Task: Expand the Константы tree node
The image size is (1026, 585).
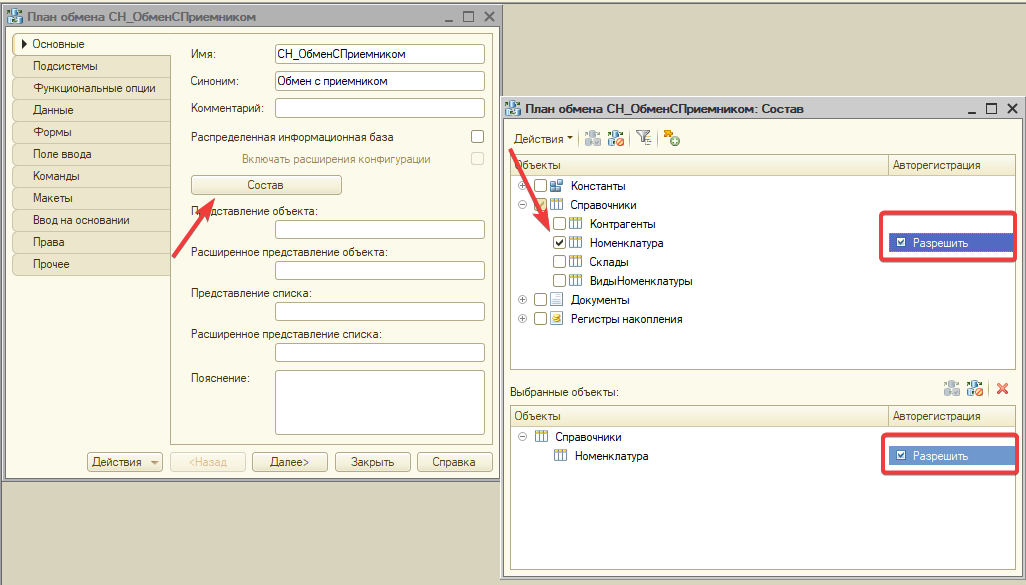Action: (522, 186)
